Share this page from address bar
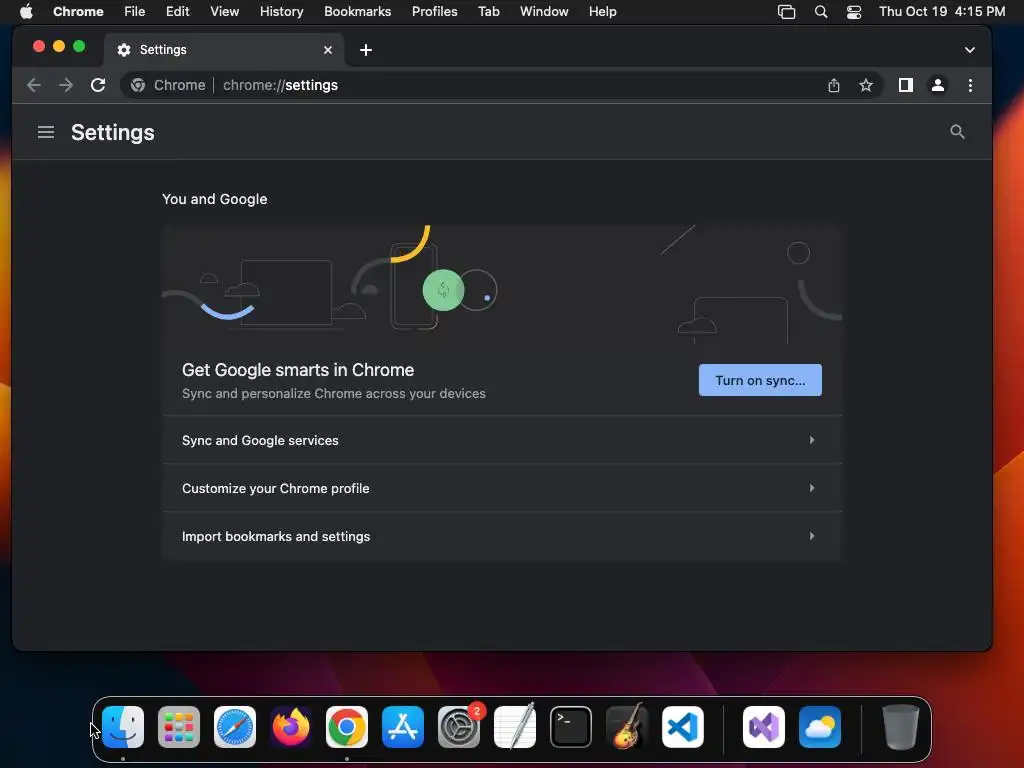 834,85
